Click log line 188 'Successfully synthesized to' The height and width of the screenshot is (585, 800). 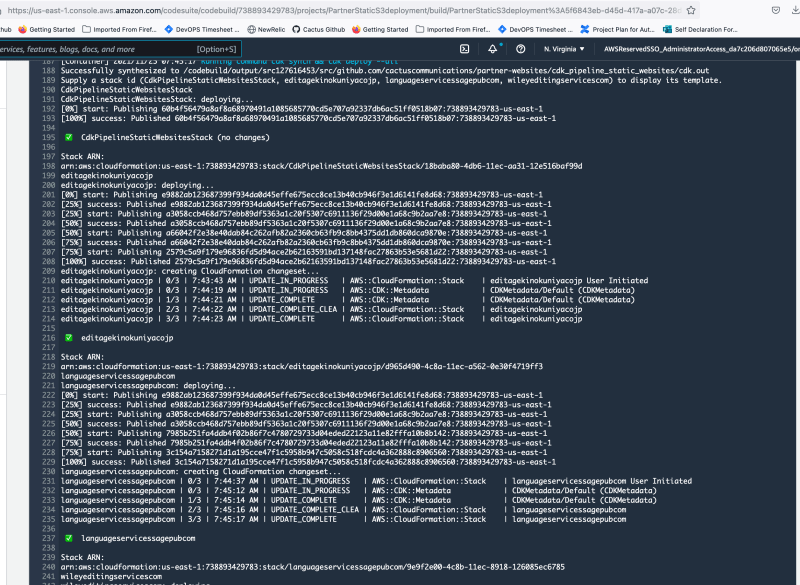pos(385,70)
